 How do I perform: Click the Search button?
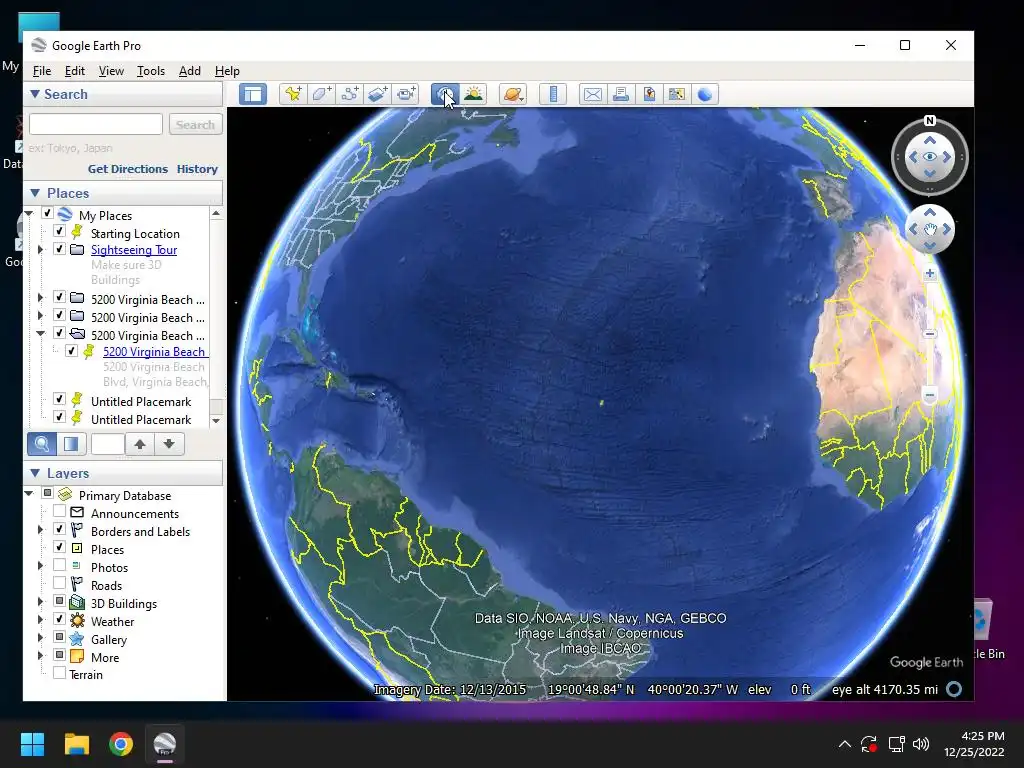coord(195,124)
